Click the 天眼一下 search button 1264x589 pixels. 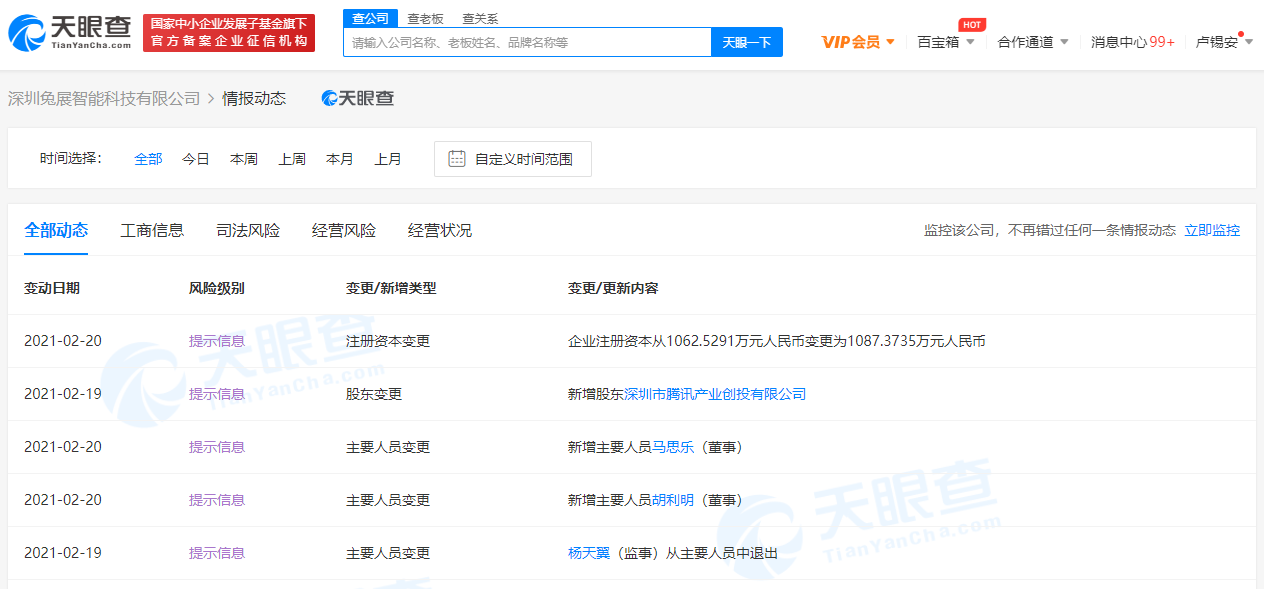click(x=746, y=42)
